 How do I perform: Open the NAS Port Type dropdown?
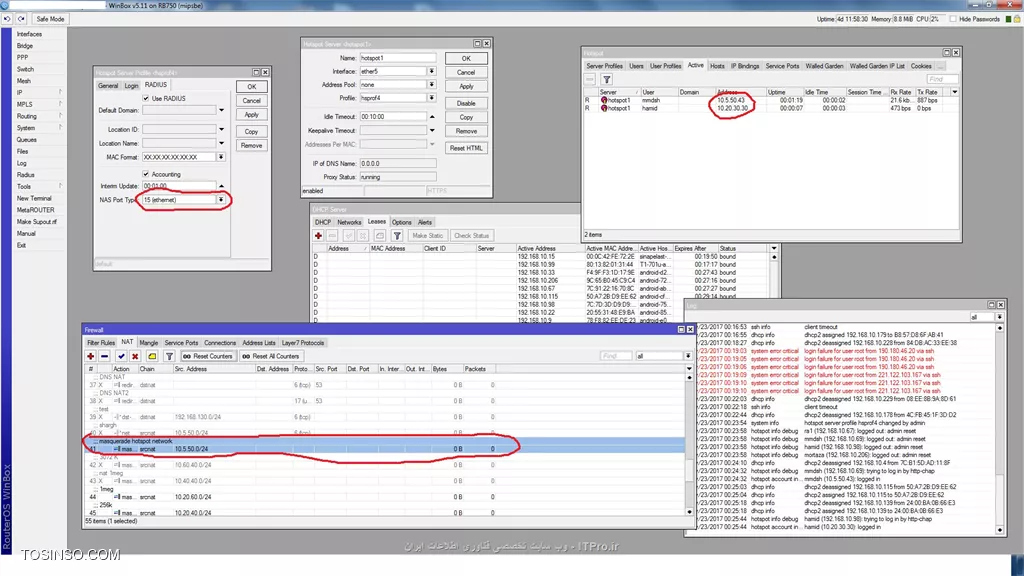point(221,200)
